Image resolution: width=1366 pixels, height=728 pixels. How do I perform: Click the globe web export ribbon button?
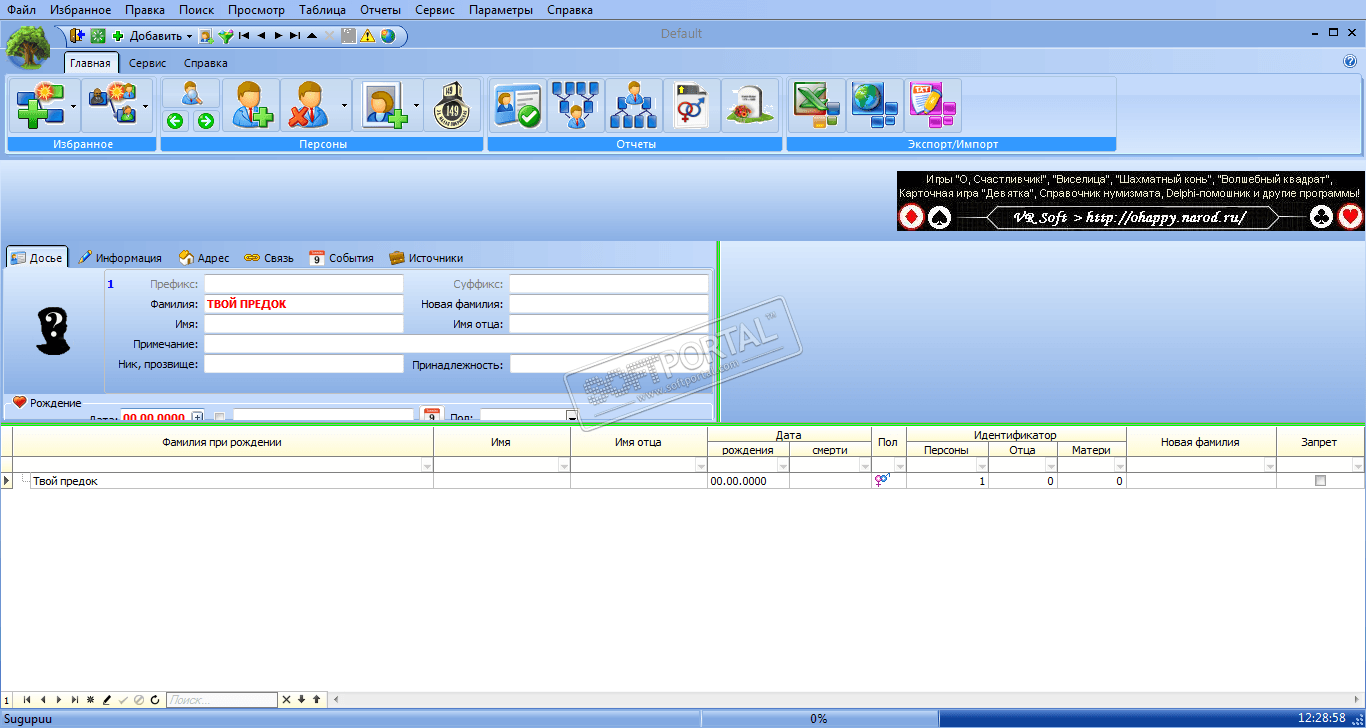(x=875, y=106)
